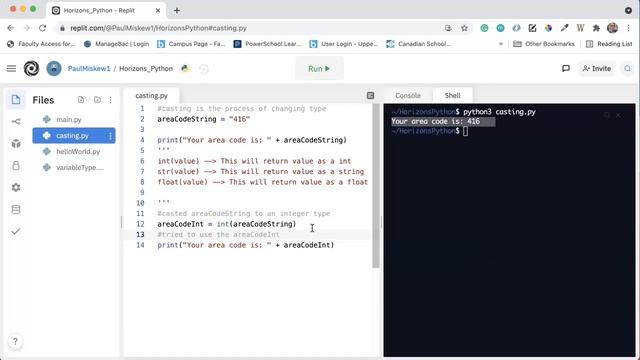
Task: Click the Python language icon beside repl name
Action: pos(185,69)
